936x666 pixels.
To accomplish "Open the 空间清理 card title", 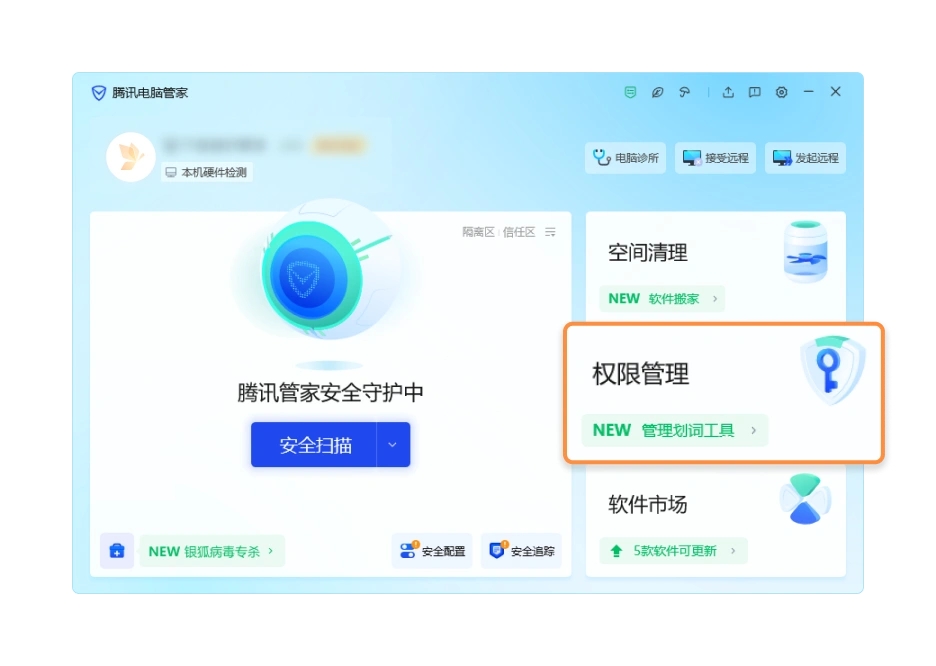I will (x=648, y=253).
